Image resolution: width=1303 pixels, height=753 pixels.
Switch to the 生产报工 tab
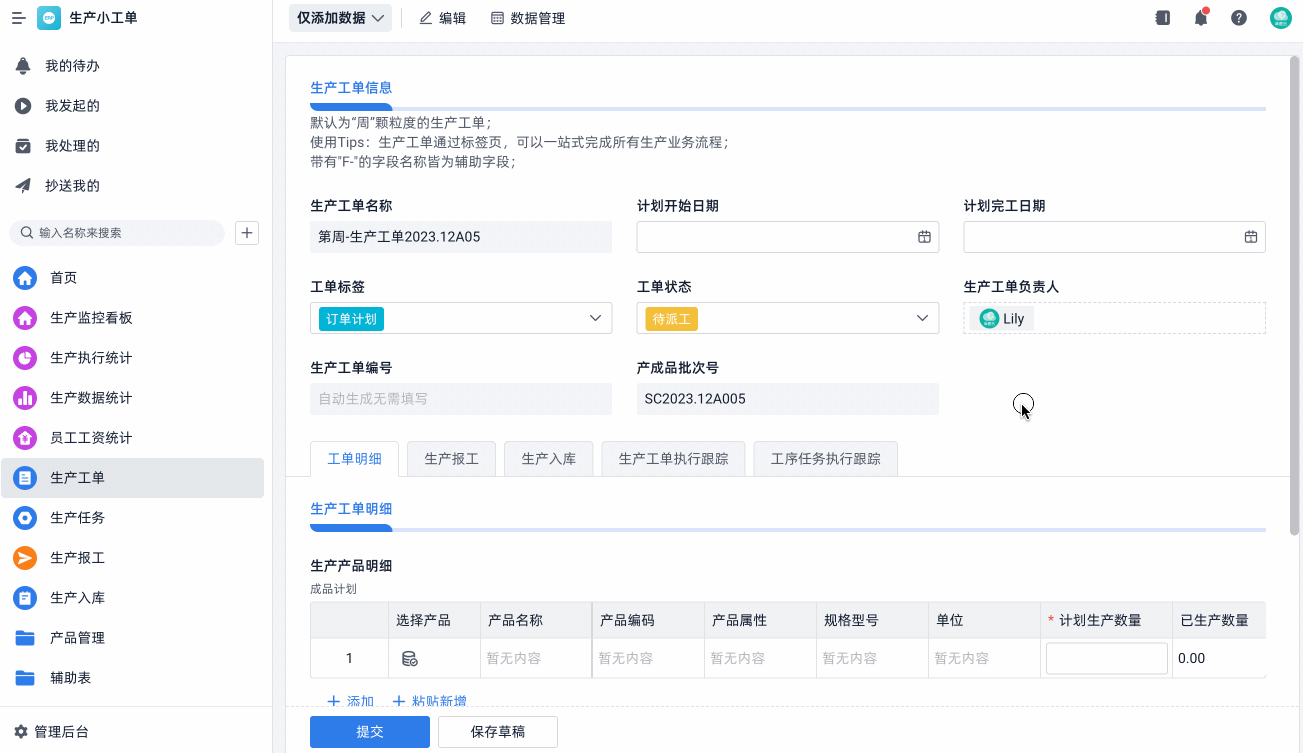(451, 459)
